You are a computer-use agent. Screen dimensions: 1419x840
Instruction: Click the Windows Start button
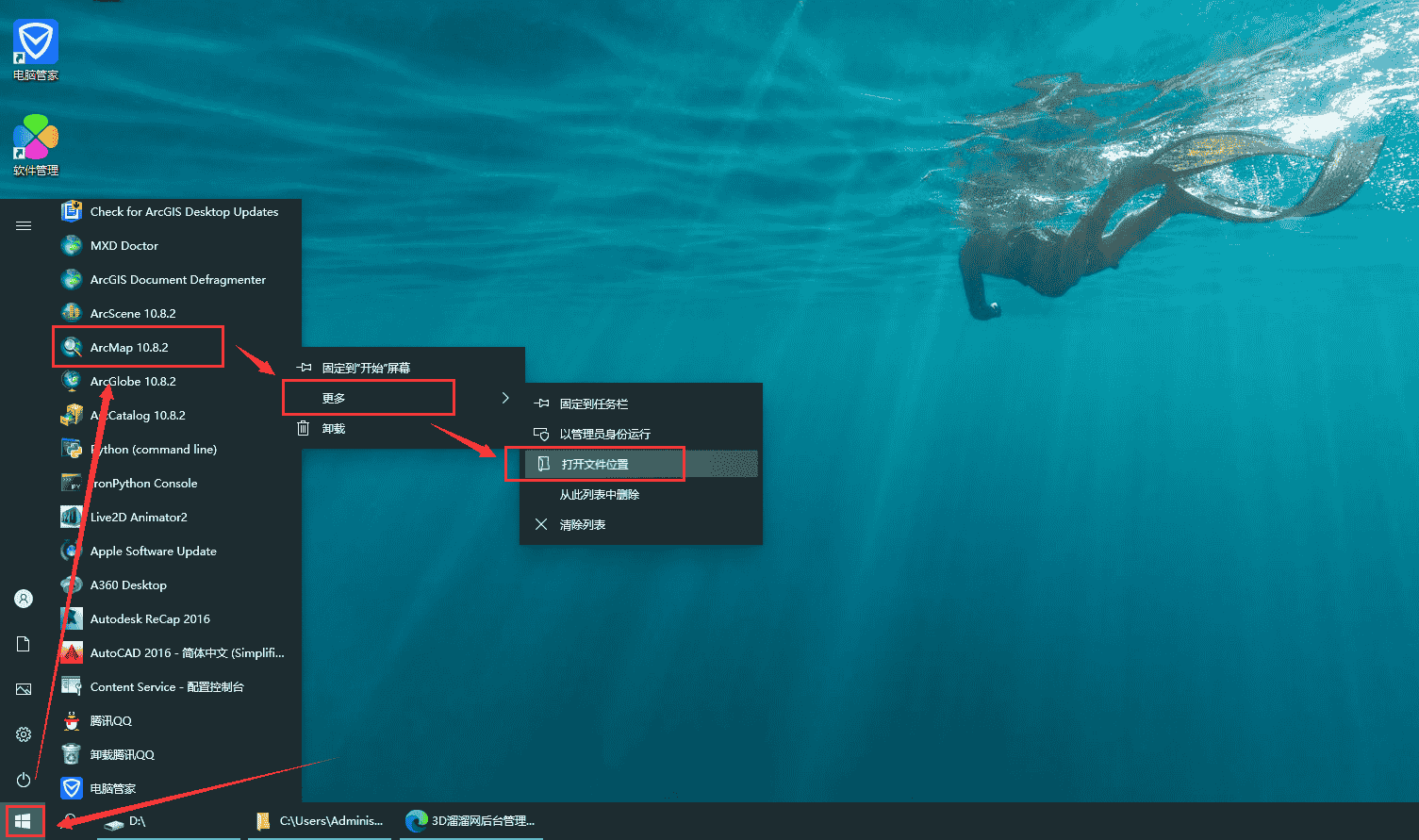(23, 821)
